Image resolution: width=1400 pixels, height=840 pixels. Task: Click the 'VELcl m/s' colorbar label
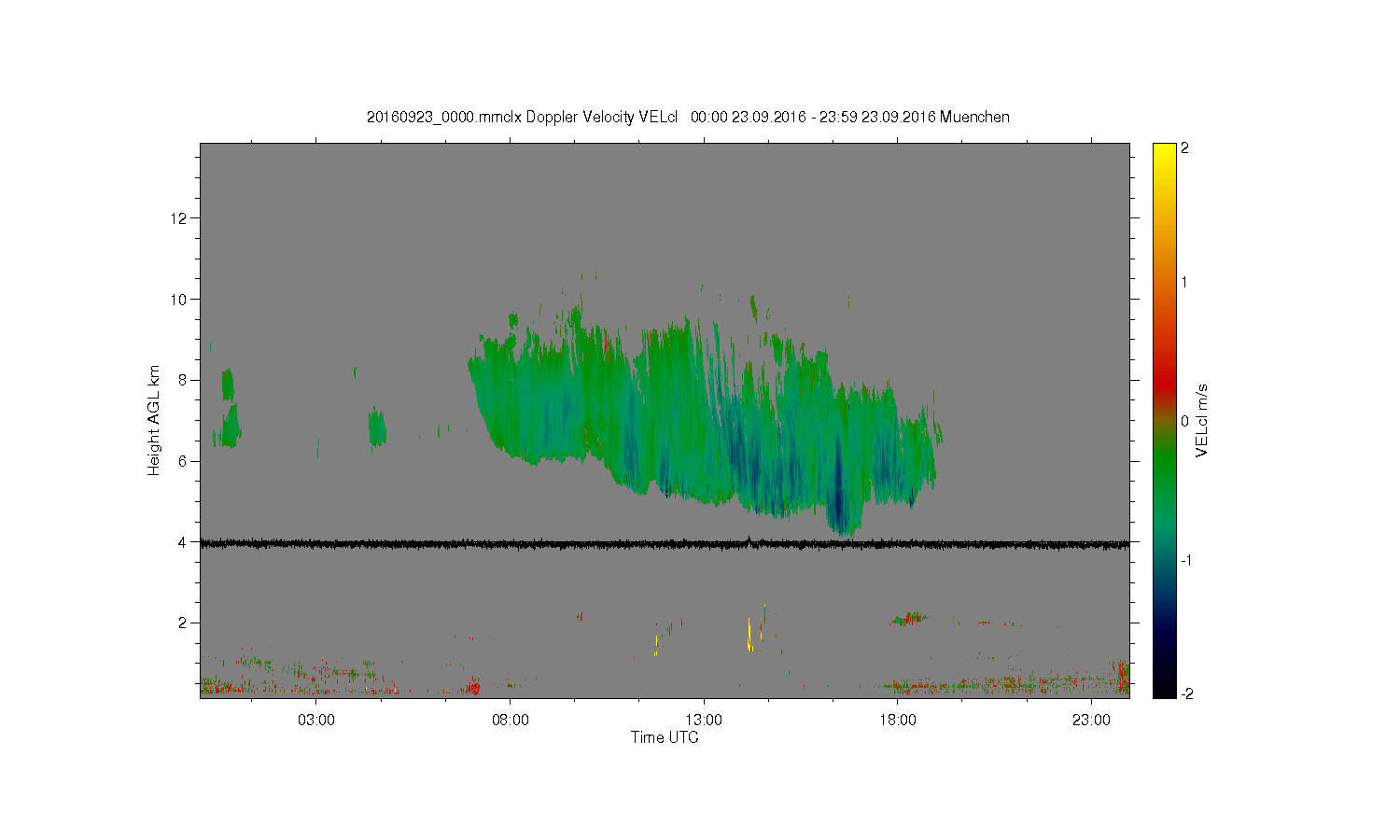coord(1202,420)
